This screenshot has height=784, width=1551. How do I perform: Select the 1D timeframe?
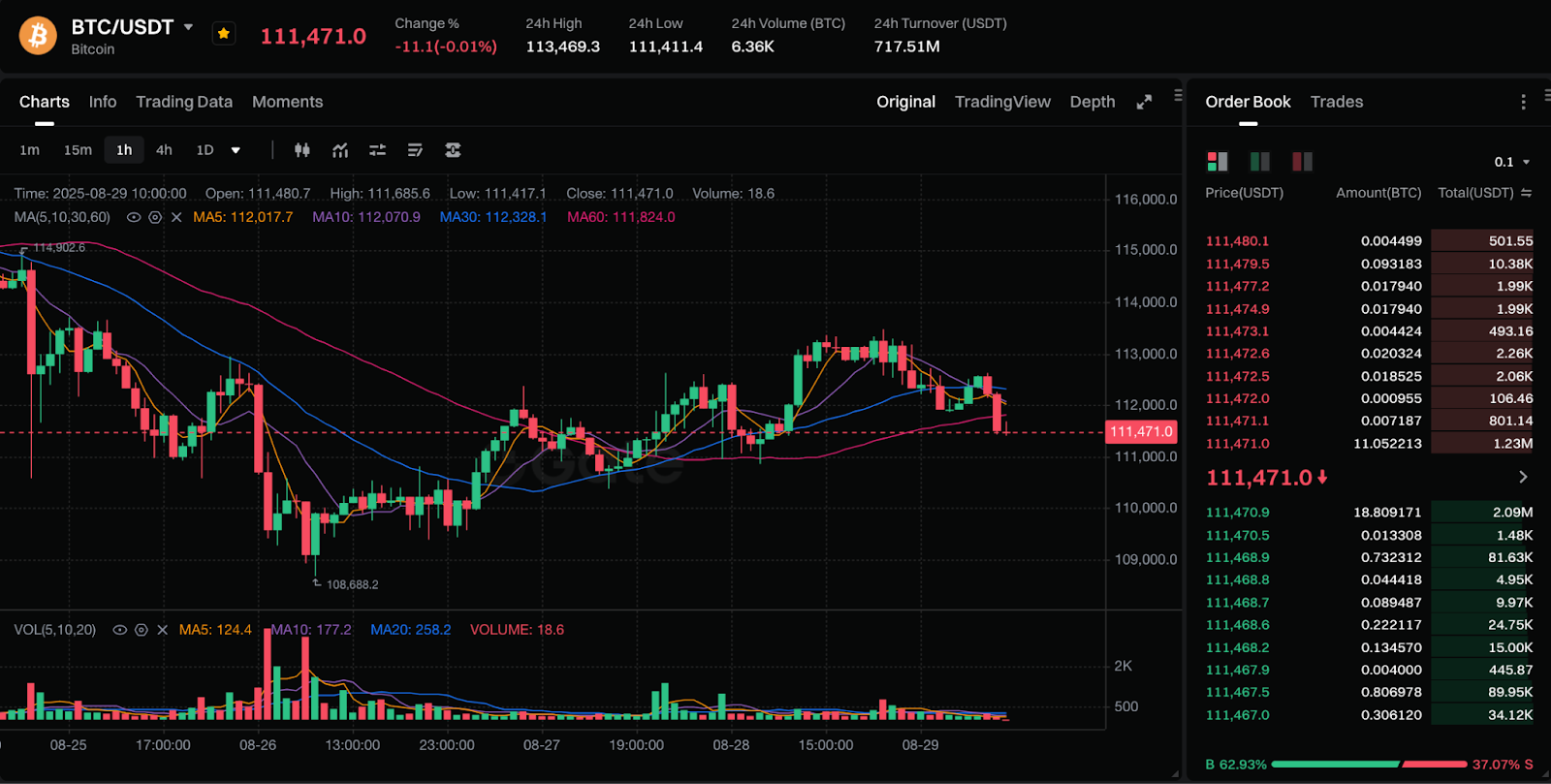click(x=205, y=150)
